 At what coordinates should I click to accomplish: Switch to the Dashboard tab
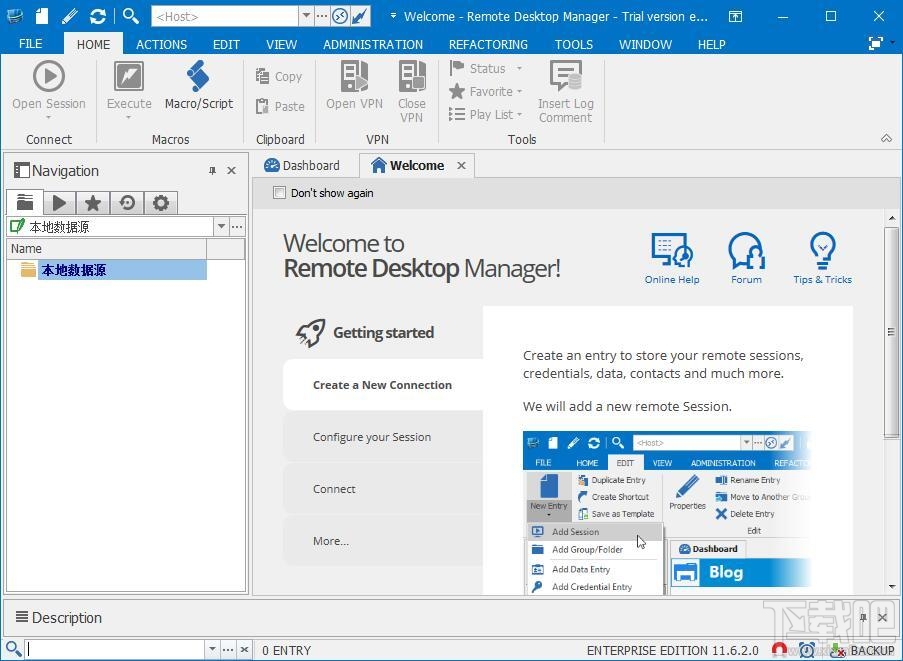(x=302, y=166)
